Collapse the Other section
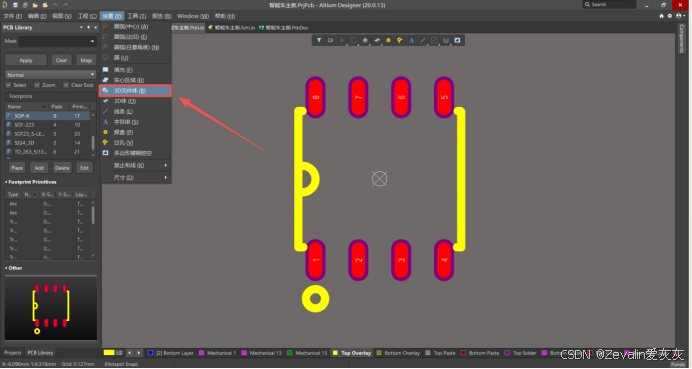 [6, 268]
